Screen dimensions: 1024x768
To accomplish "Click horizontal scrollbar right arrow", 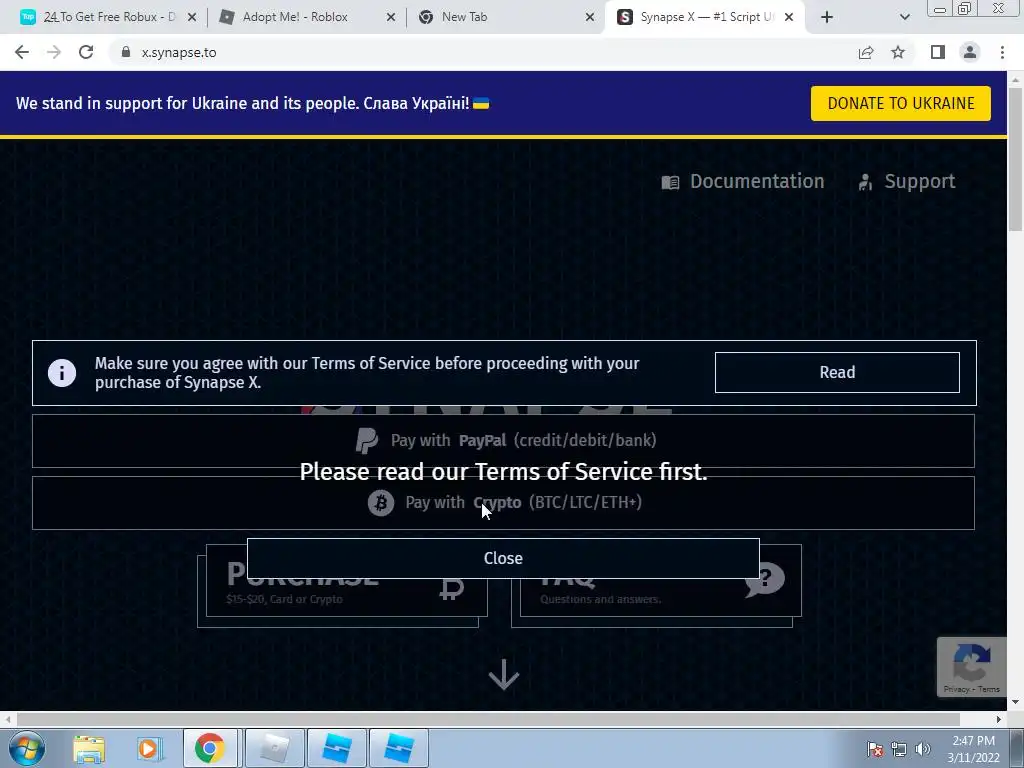I will pyautogui.click(x=999, y=719).
